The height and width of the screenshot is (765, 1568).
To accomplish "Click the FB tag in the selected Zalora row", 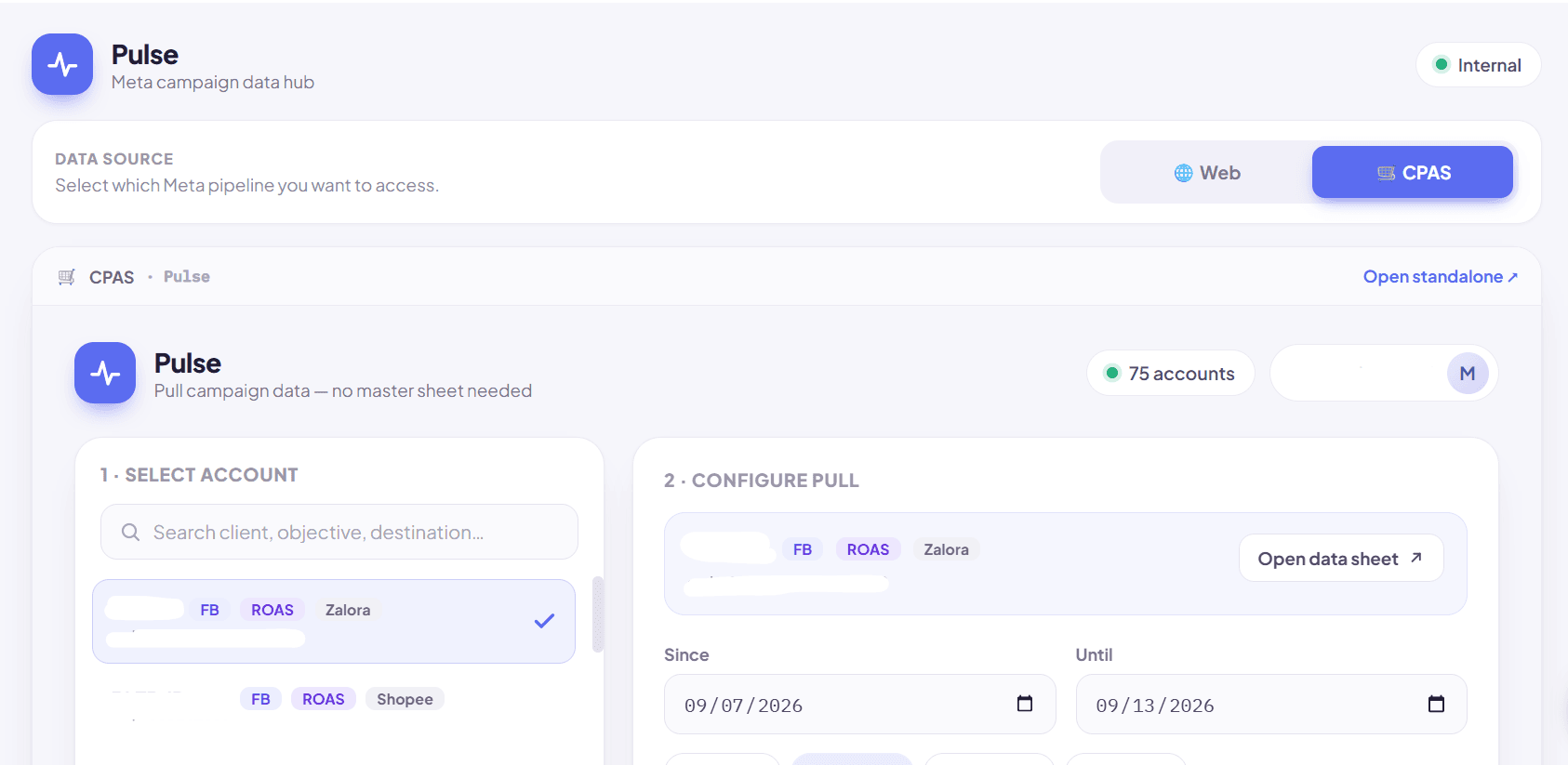I will pyautogui.click(x=210, y=610).
